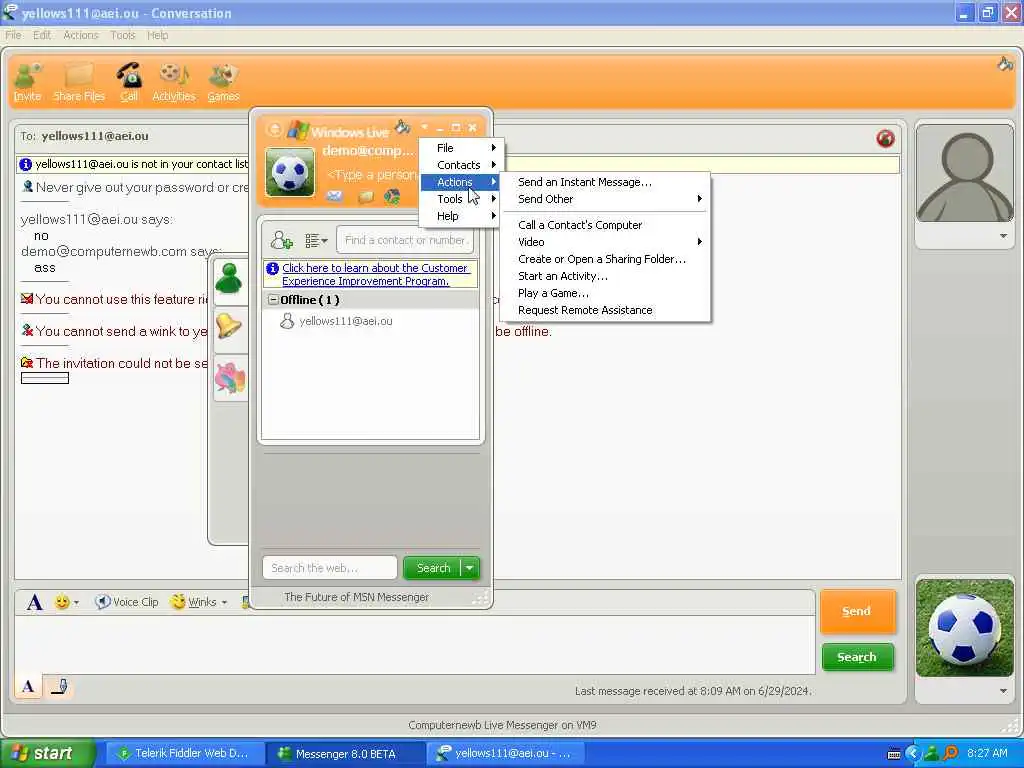Click the Find a contact or number field
The width and height of the screenshot is (1024, 768).
tap(405, 240)
